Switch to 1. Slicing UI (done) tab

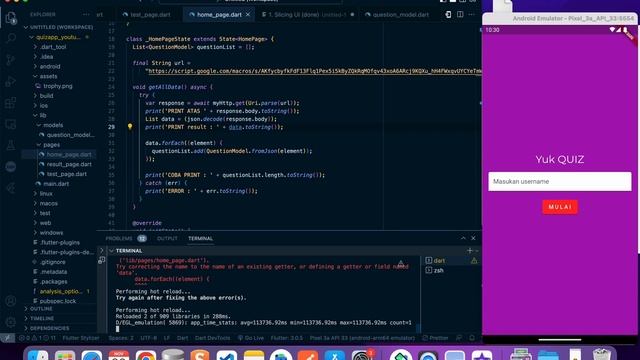307,14
